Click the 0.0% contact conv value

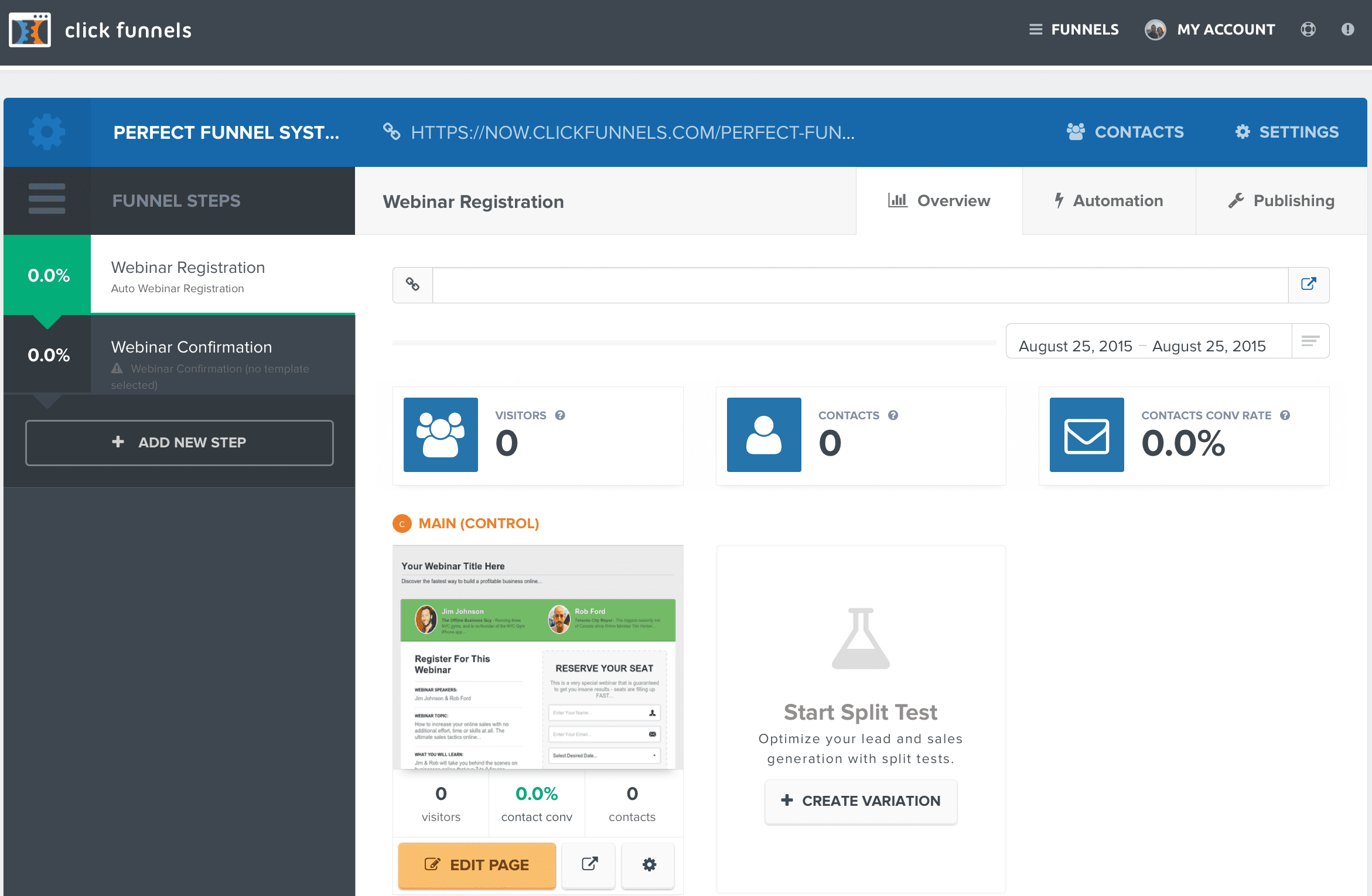coord(537,794)
